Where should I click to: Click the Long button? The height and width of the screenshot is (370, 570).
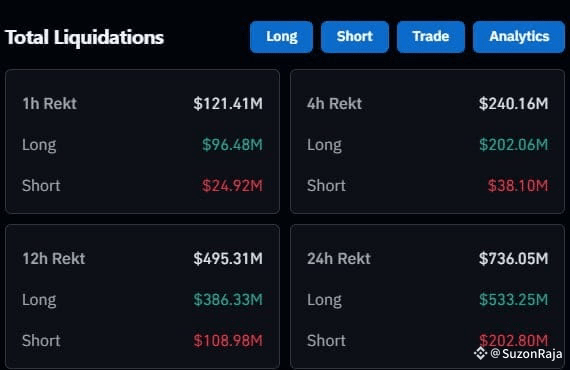tap(281, 37)
